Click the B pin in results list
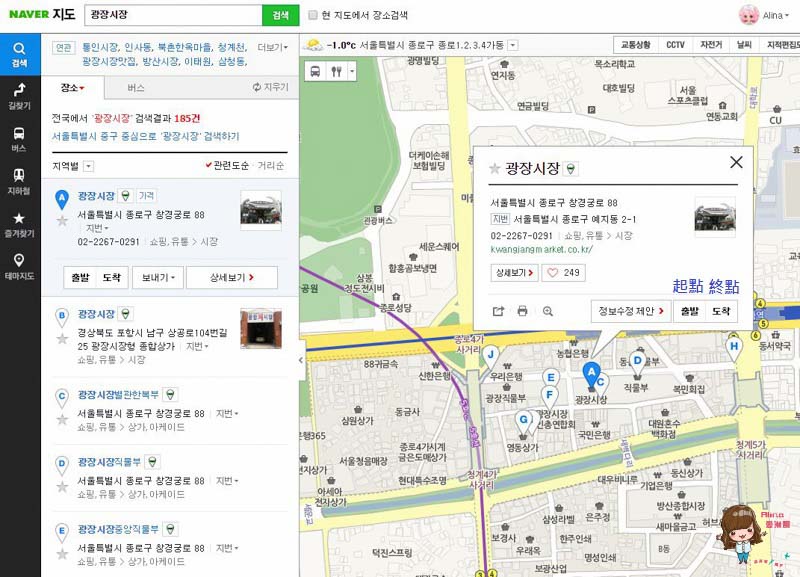 [x=62, y=317]
